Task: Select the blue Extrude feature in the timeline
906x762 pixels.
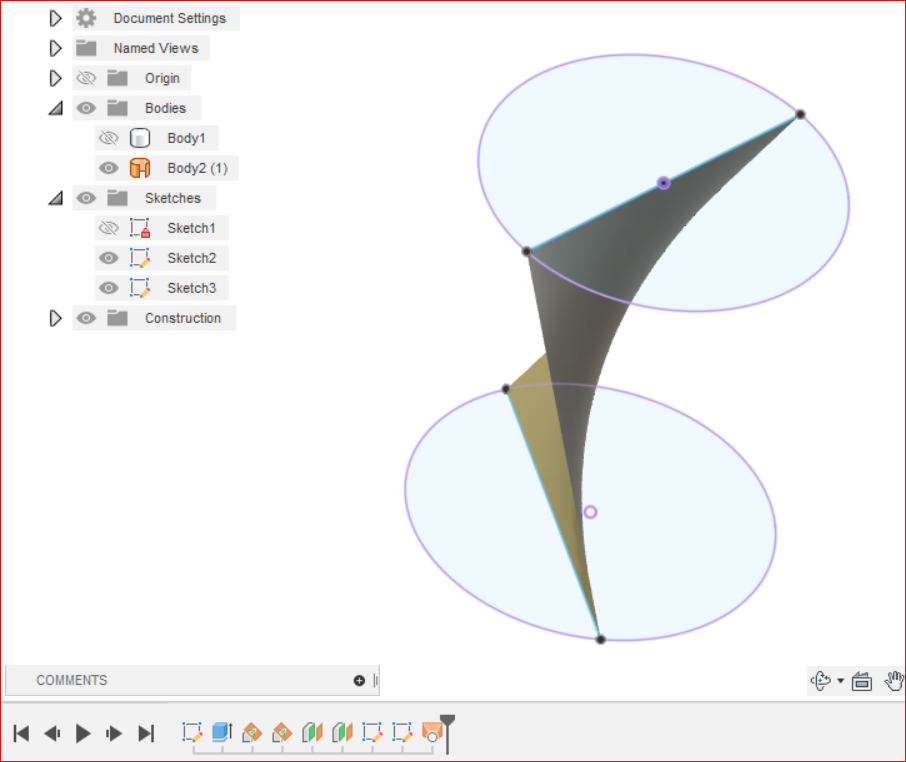Action: click(x=222, y=732)
